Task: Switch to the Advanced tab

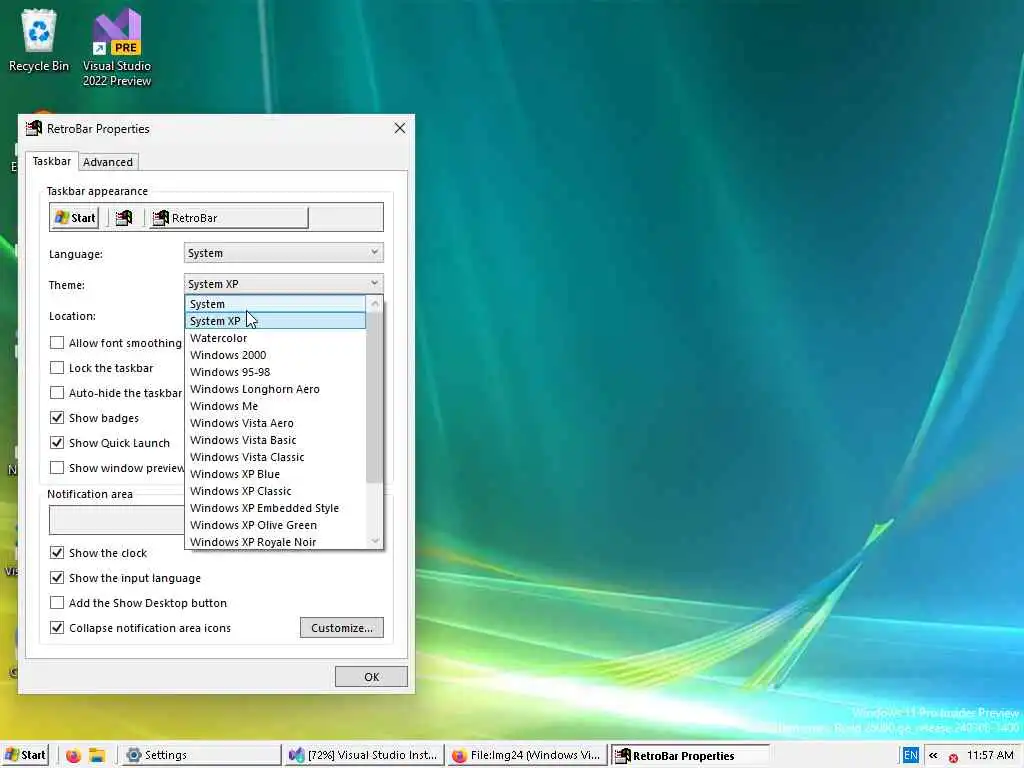Action: [x=108, y=162]
